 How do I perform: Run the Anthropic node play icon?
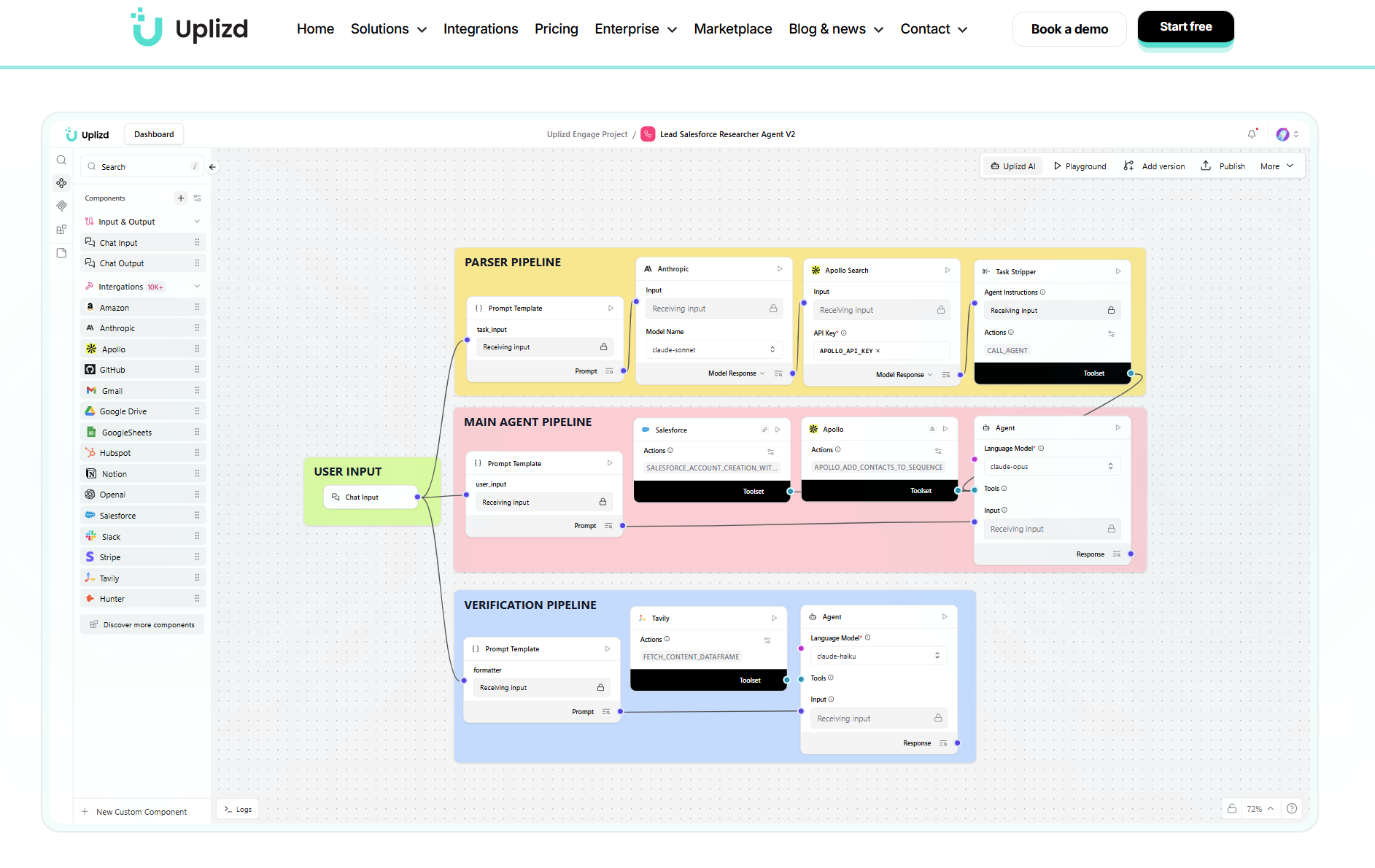(x=780, y=269)
